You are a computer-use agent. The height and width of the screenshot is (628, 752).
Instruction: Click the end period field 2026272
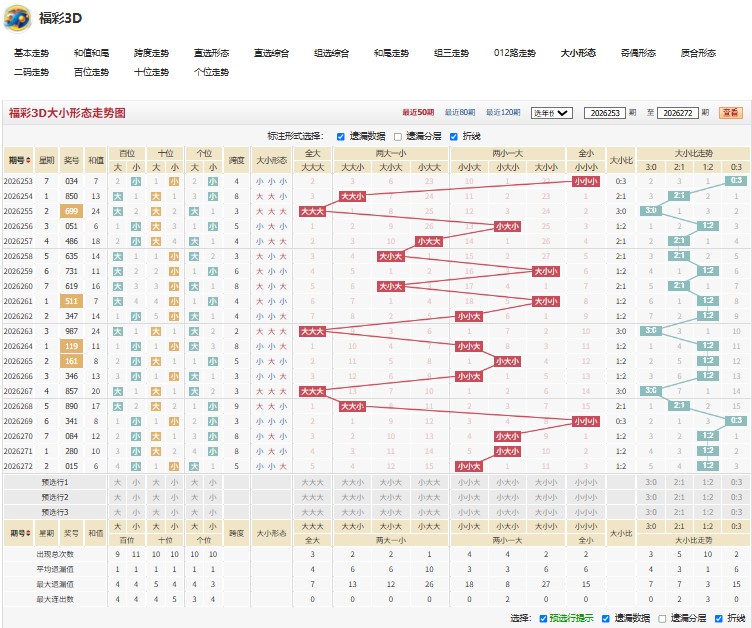[678, 113]
